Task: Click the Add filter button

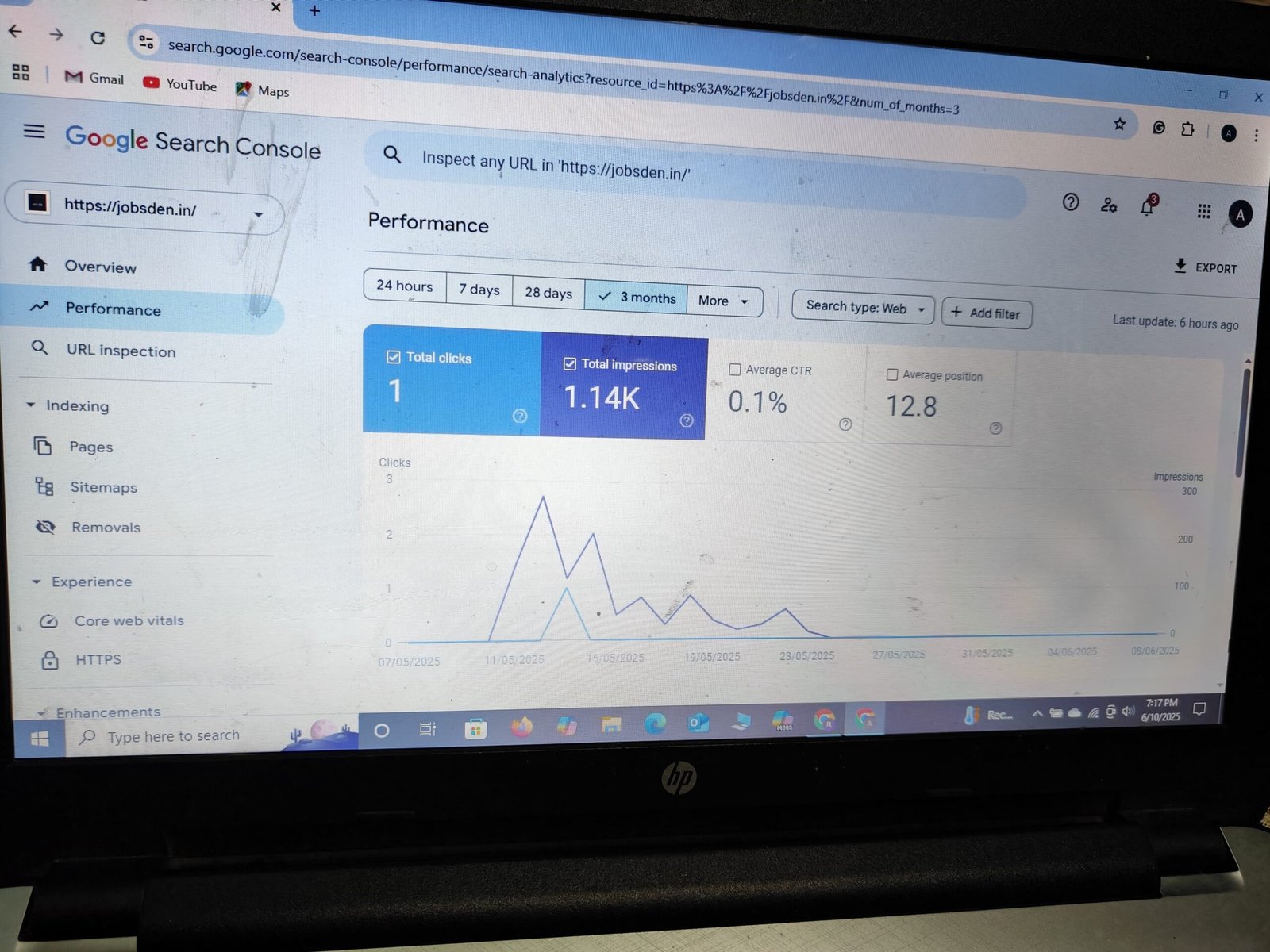Action: tap(987, 313)
